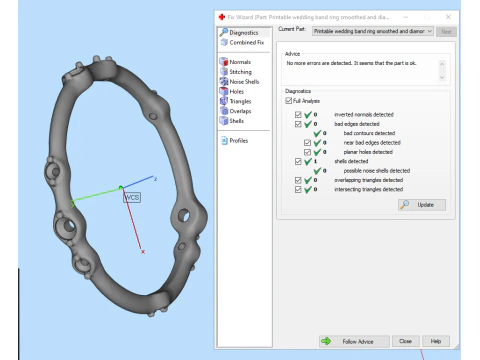Viewport: 480px width, 360px height.
Task: Click the Update button
Action: 422,205
